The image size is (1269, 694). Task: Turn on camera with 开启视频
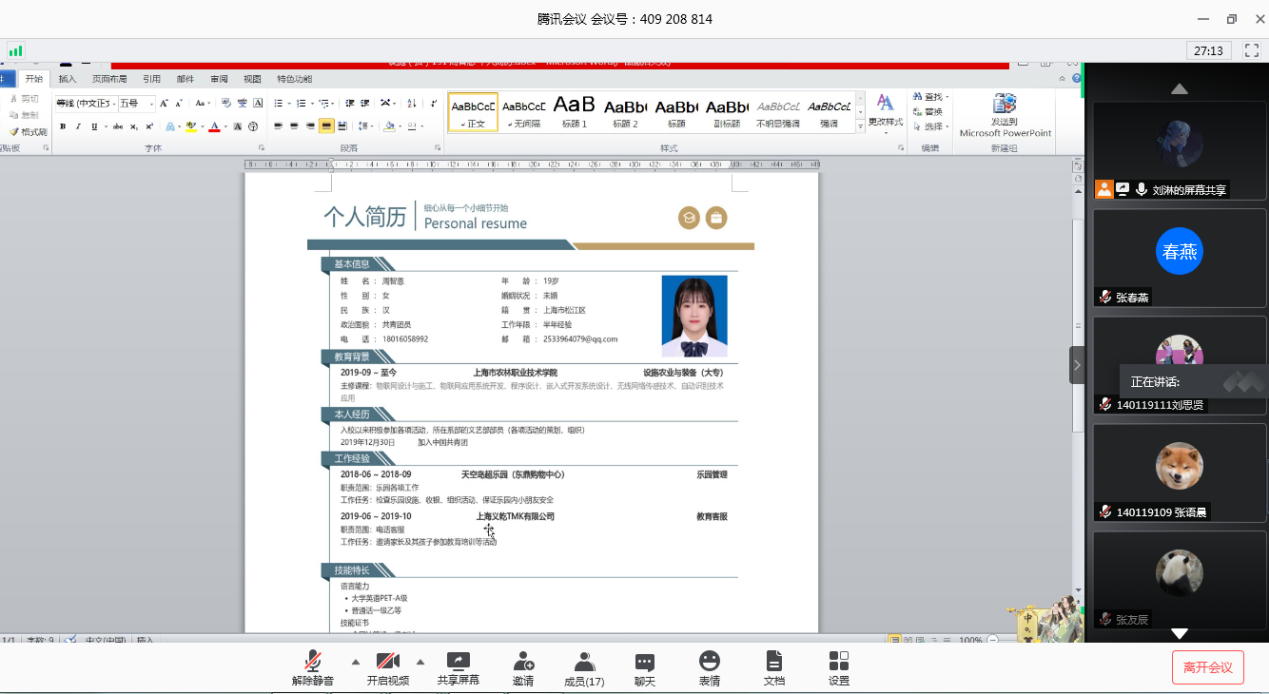coord(387,668)
